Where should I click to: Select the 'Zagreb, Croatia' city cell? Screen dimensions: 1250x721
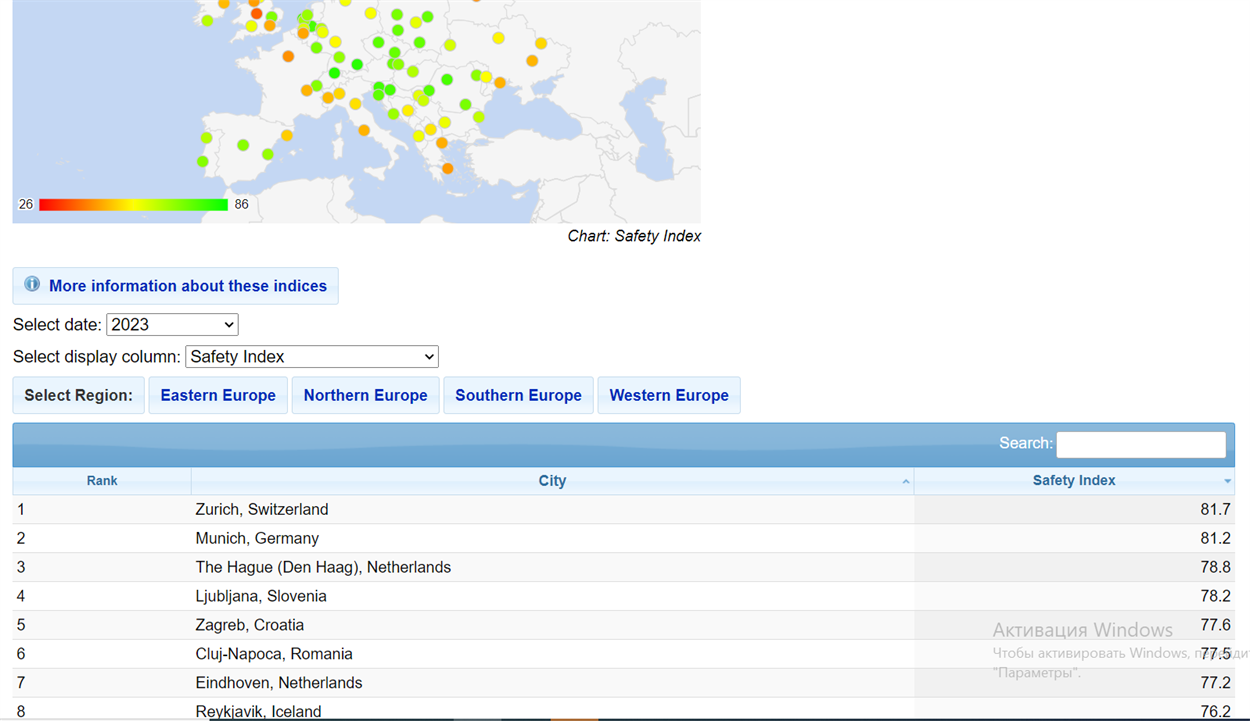point(250,625)
